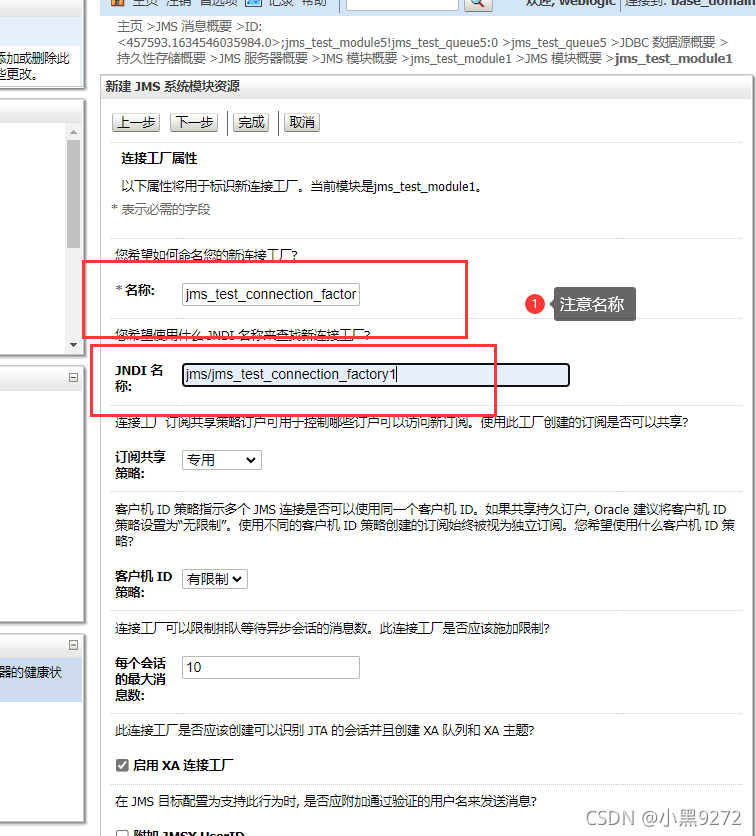Screen dimensions: 756x836
Task: Click the 连接工厂属性 heading
Action: pyautogui.click(x=159, y=158)
